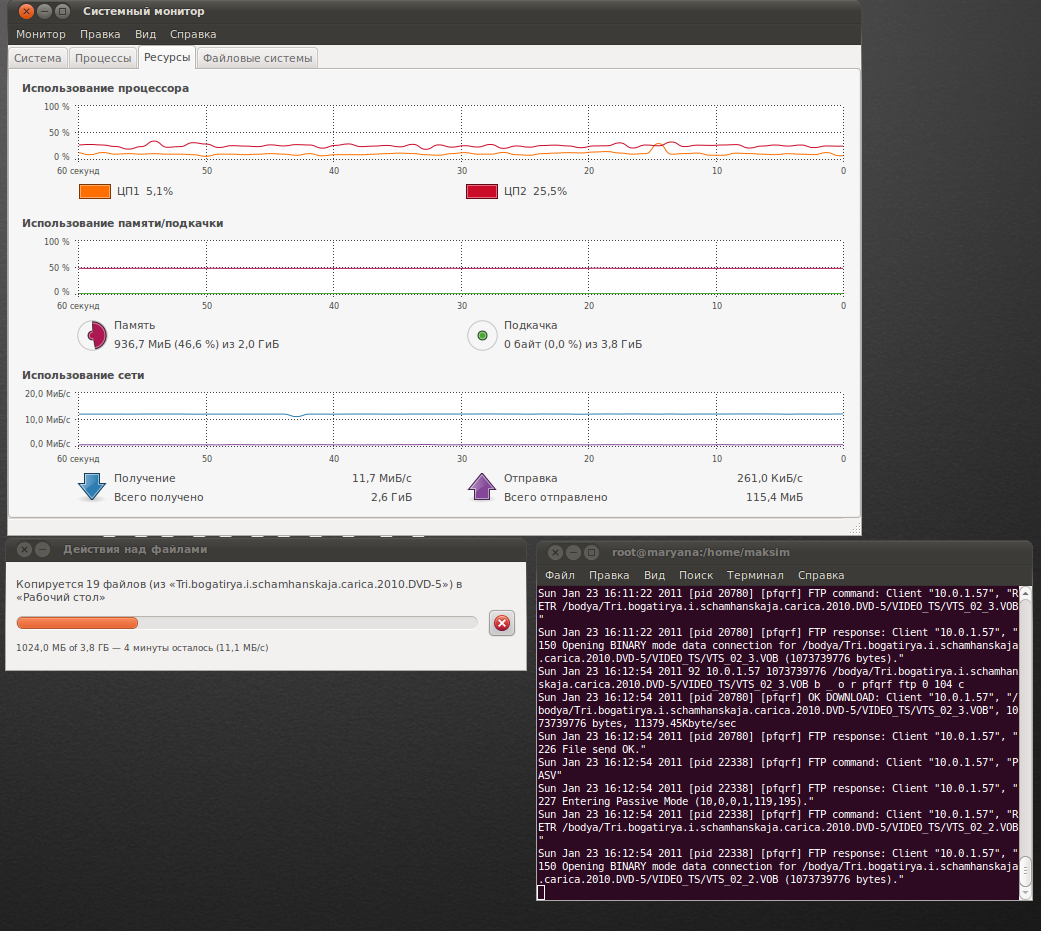The image size is (1041, 931).
Task: Close the Действия над файлами window
Action: (x=24, y=549)
